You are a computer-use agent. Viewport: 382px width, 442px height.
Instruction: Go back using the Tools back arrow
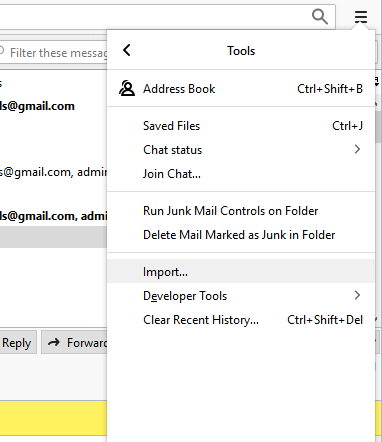[127, 51]
